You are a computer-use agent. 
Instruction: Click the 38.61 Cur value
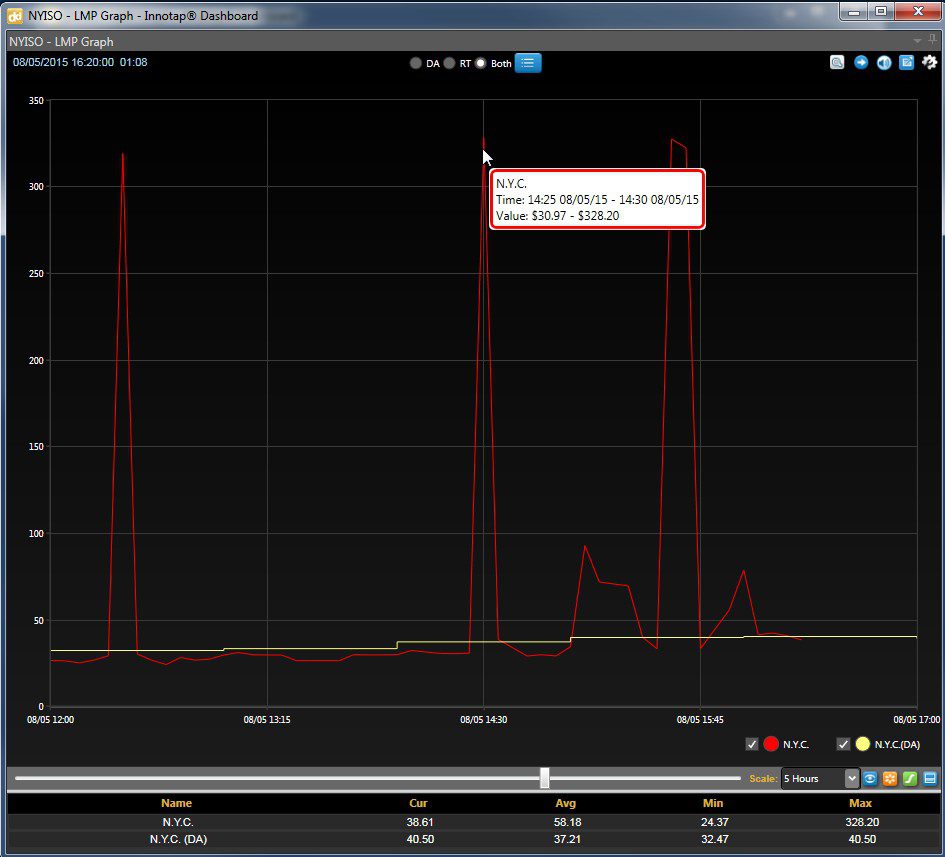point(420,822)
